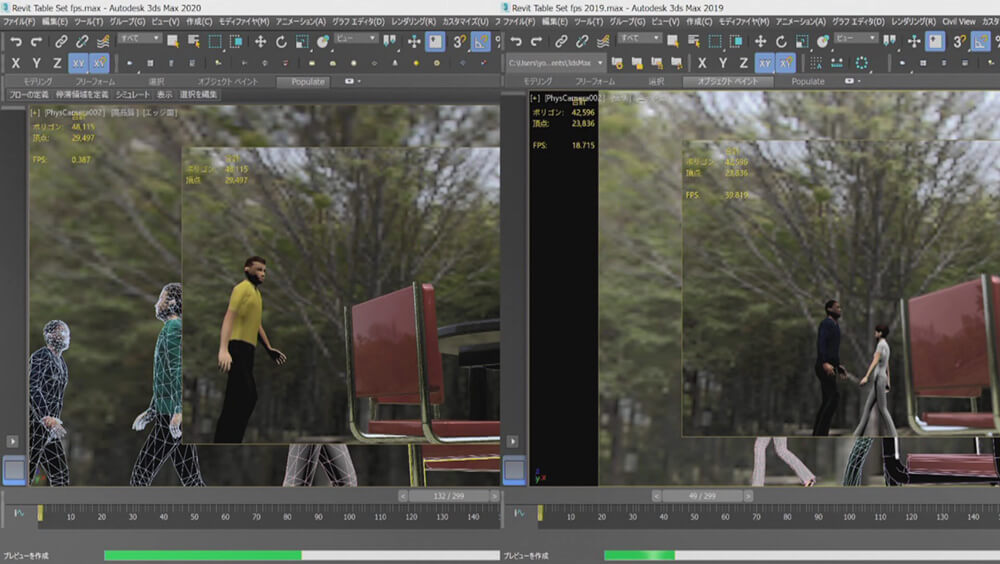Open the PhysCamera002 view menu in 2020 viewport
This screenshot has width=1000, height=564.
(75, 113)
